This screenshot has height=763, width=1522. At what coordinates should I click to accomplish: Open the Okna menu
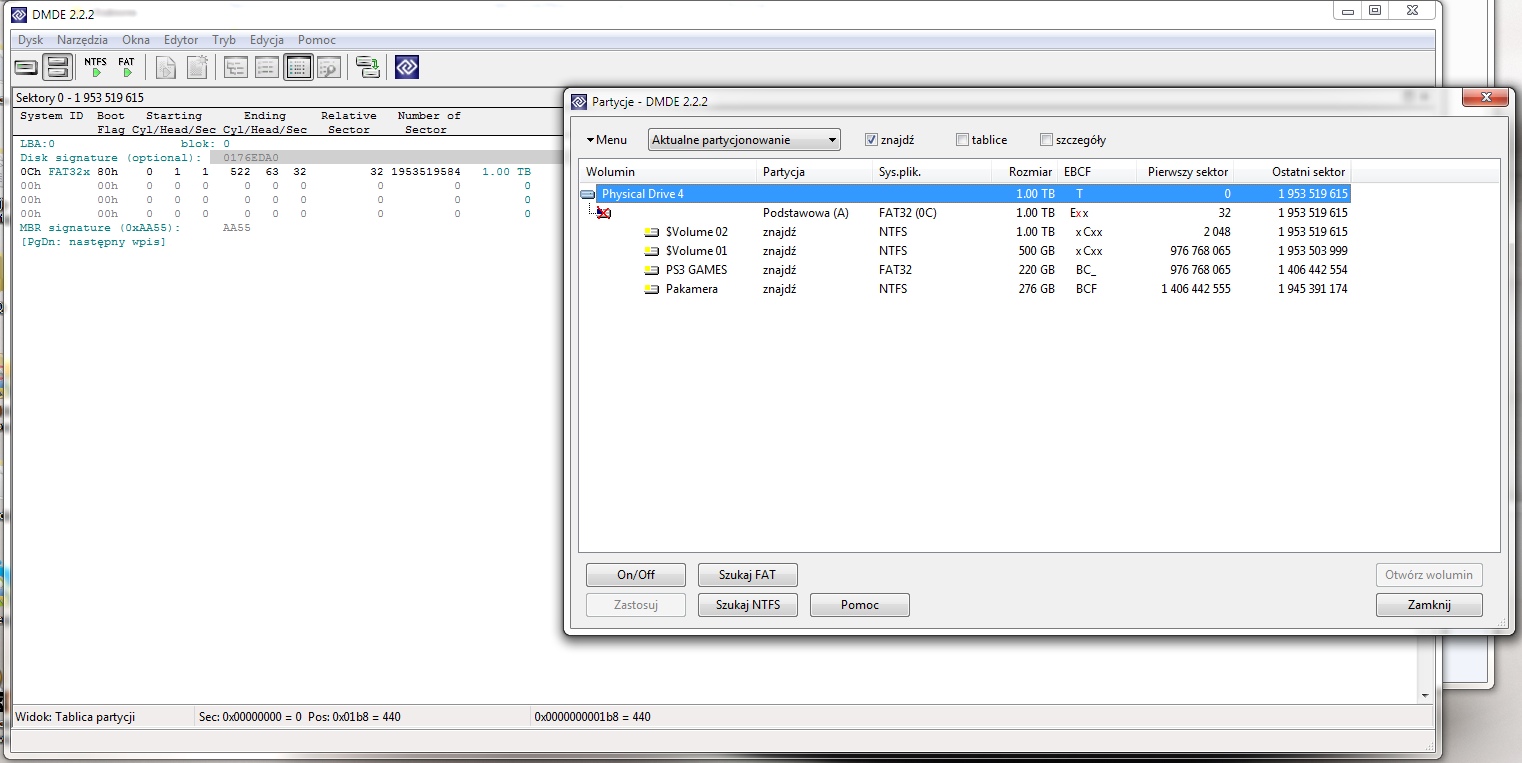pos(136,40)
